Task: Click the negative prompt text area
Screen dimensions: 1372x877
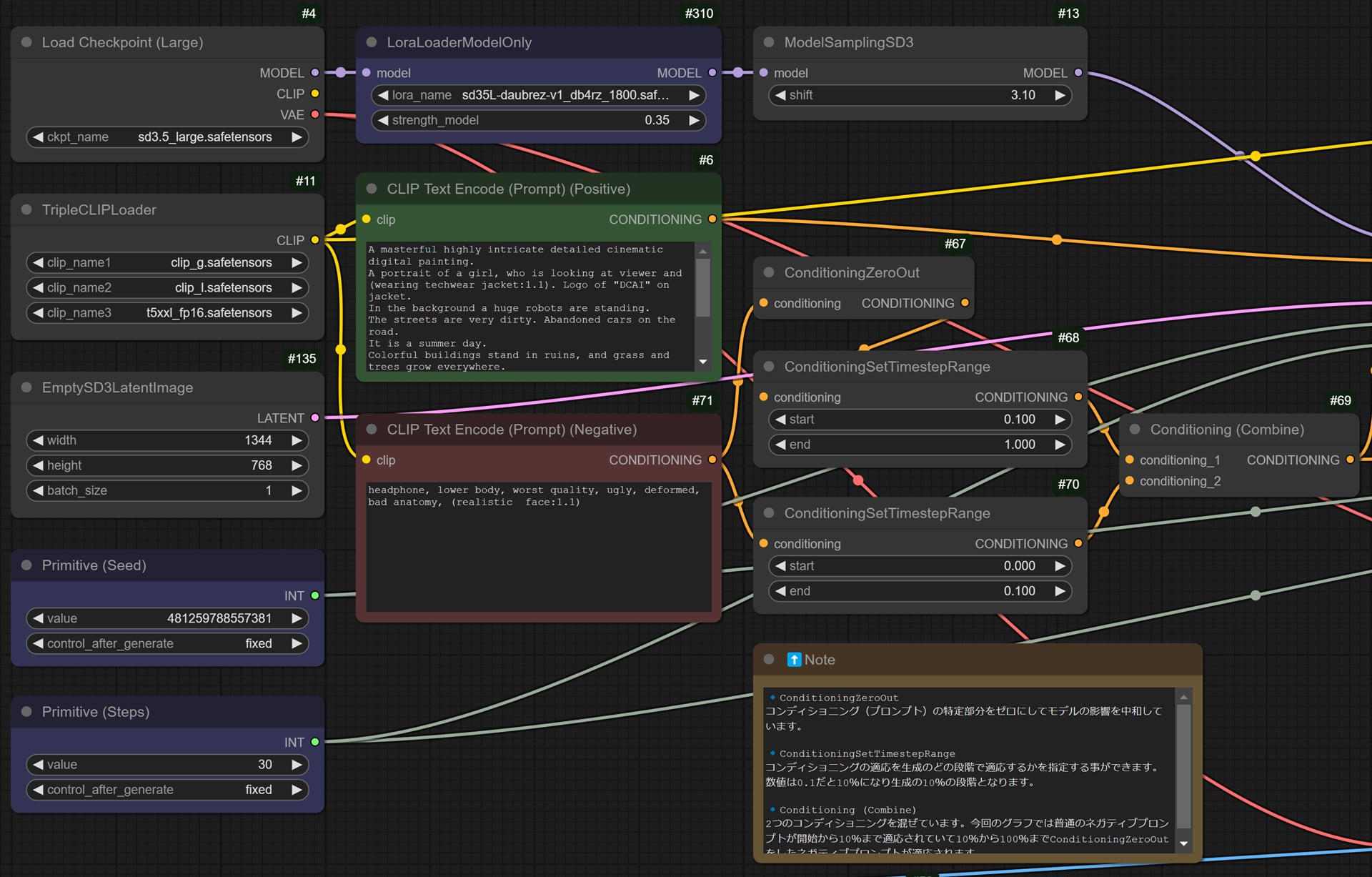Action: click(539, 547)
